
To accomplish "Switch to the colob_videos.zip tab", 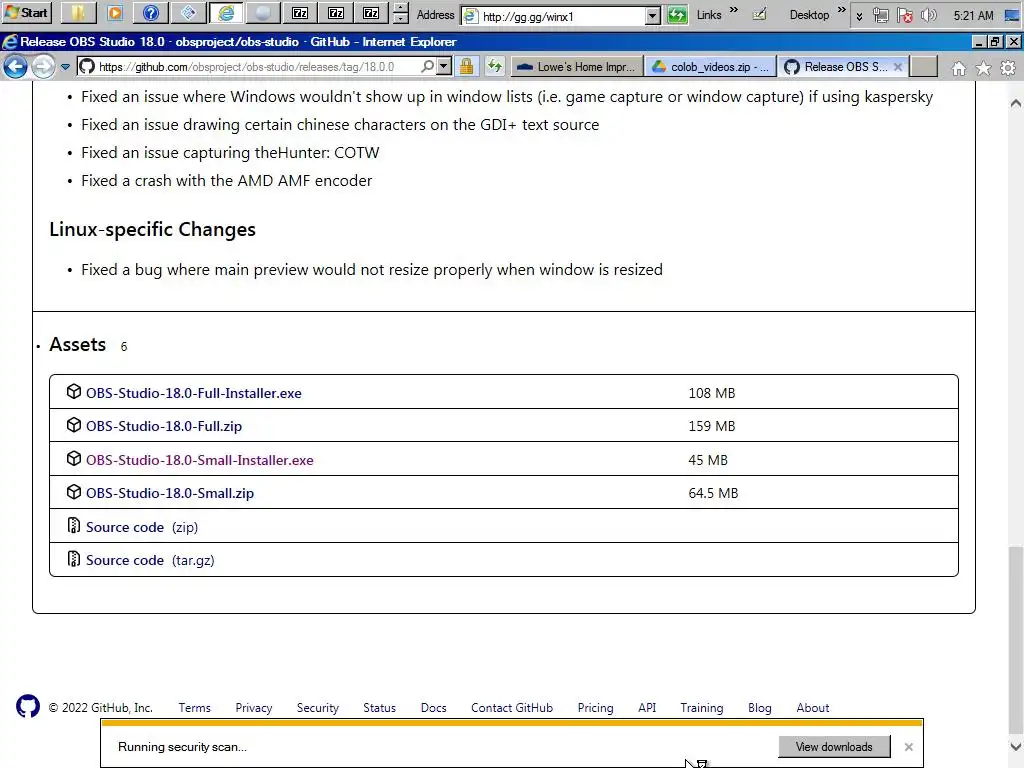I will tap(711, 67).
